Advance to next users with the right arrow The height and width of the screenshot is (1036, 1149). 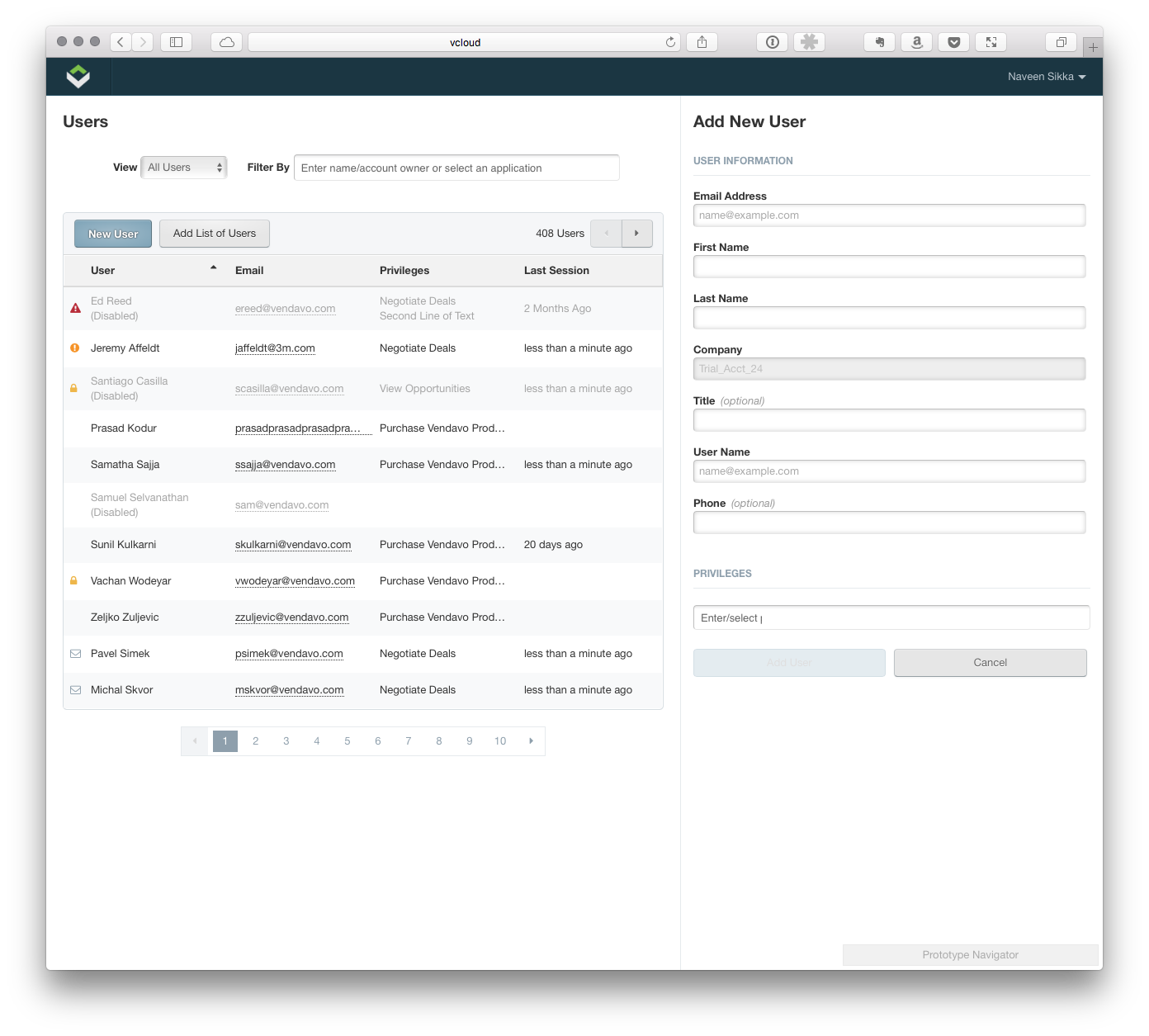636,234
